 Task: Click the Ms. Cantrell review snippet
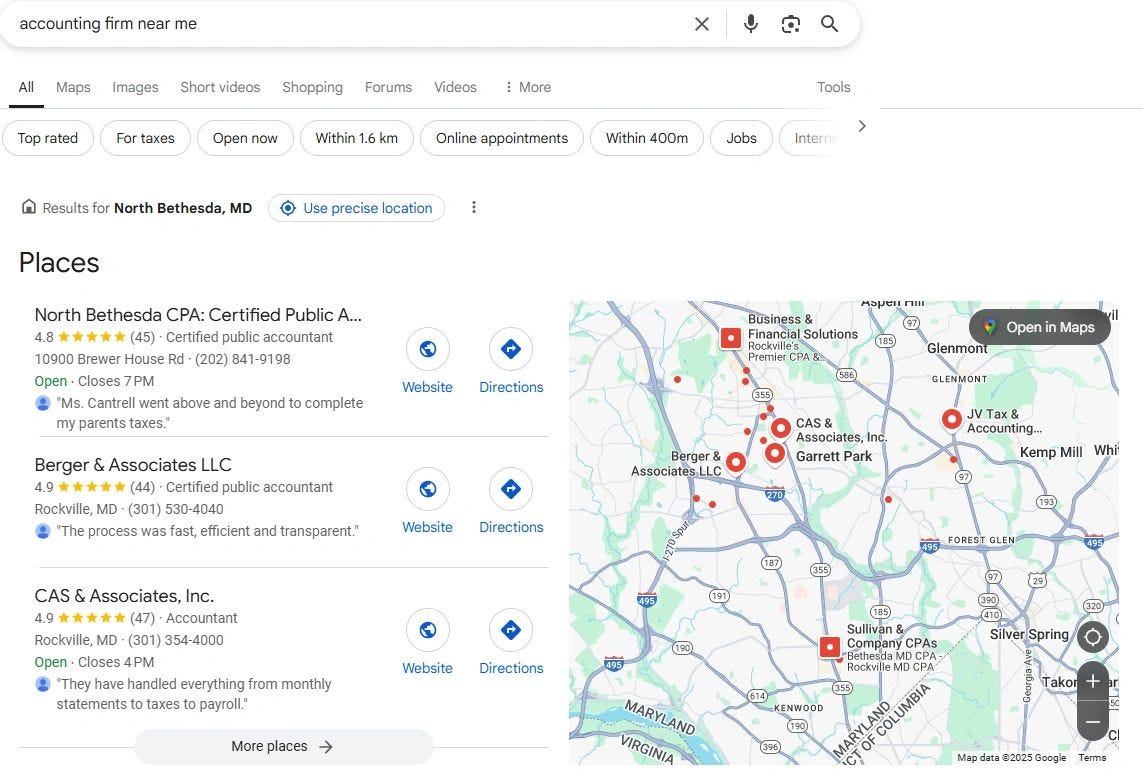click(x=209, y=413)
